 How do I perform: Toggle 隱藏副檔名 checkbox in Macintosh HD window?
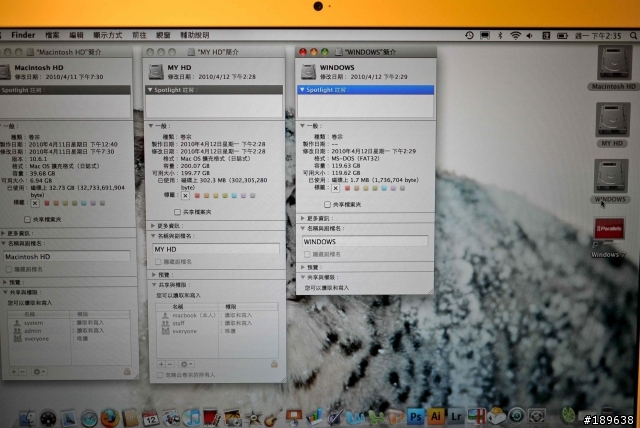pyautogui.click(x=8, y=269)
